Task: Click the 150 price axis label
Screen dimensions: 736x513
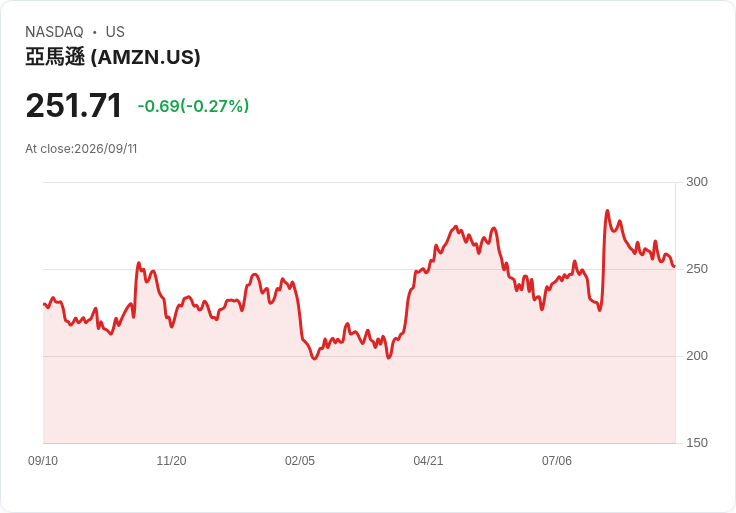Action: 697,443
